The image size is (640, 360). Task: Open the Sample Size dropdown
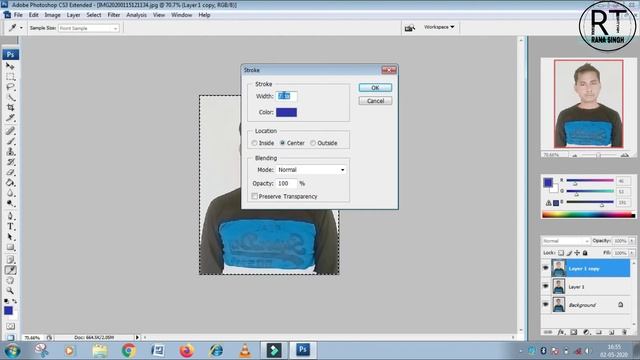89,28
